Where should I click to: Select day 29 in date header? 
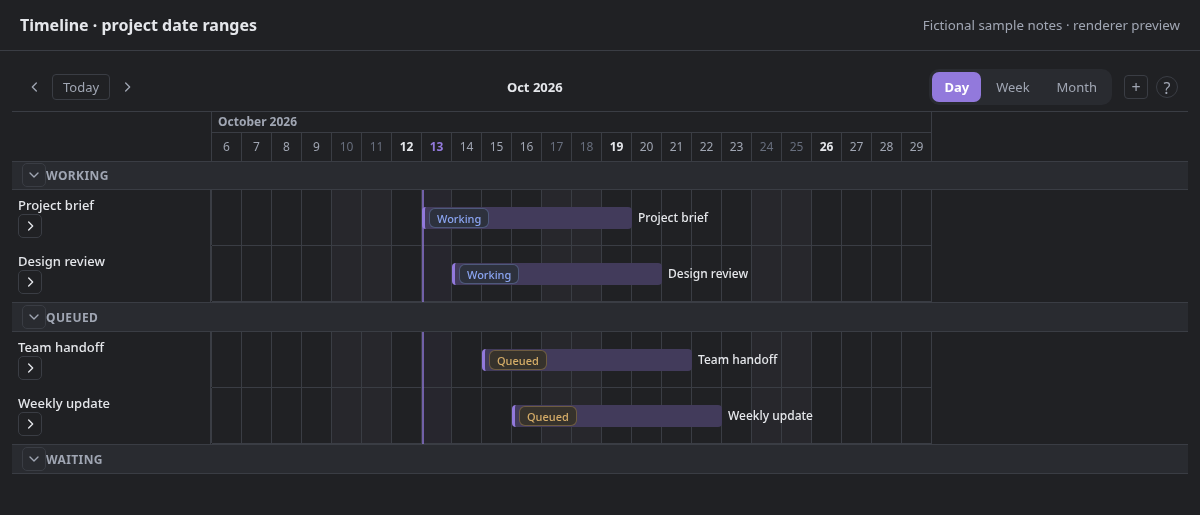[917, 146]
